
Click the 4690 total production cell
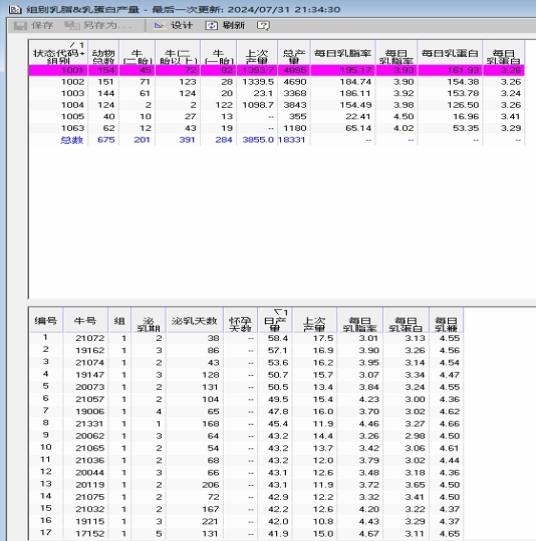point(295,82)
